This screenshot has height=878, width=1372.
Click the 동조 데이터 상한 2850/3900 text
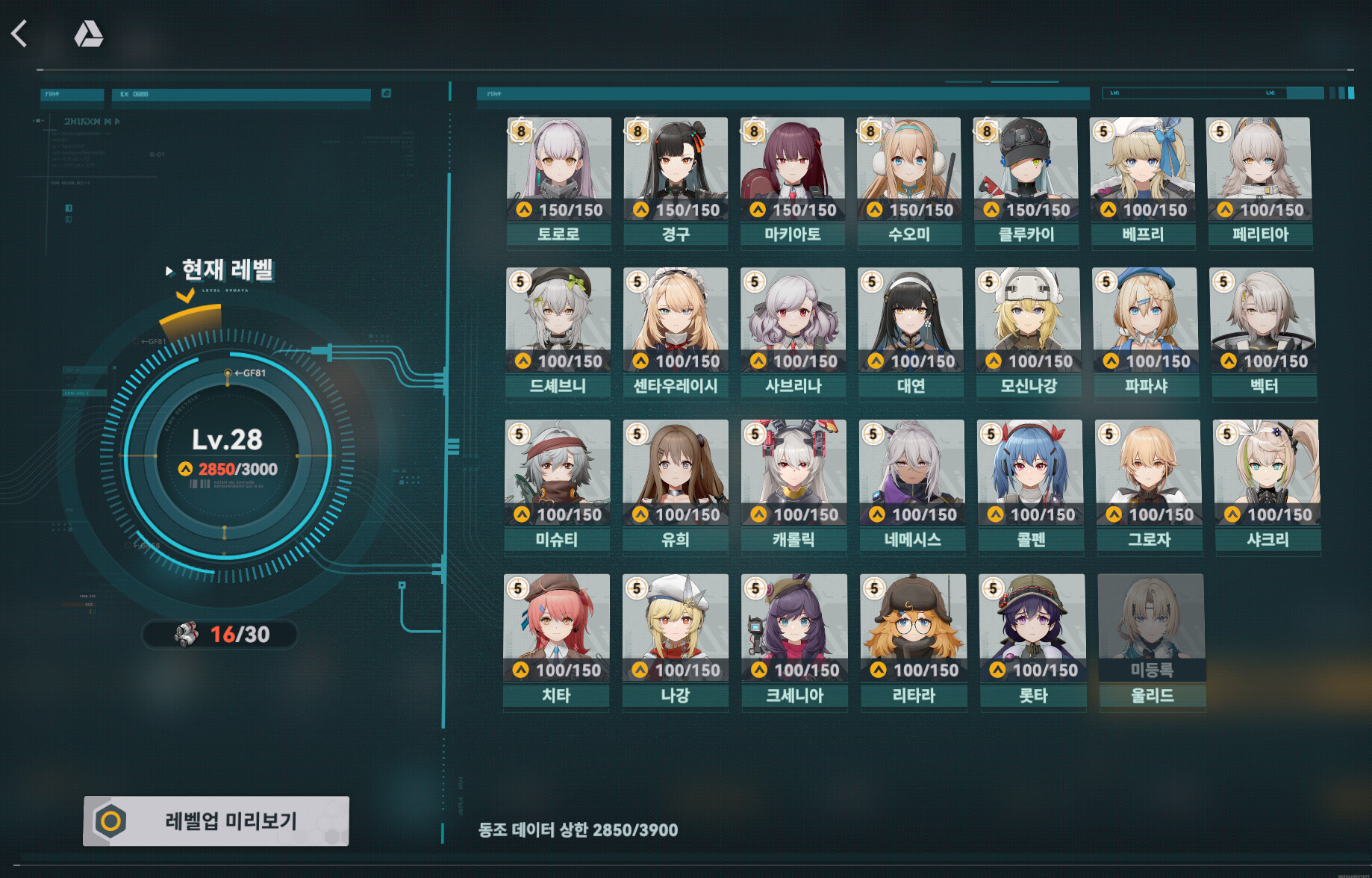pos(579,830)
